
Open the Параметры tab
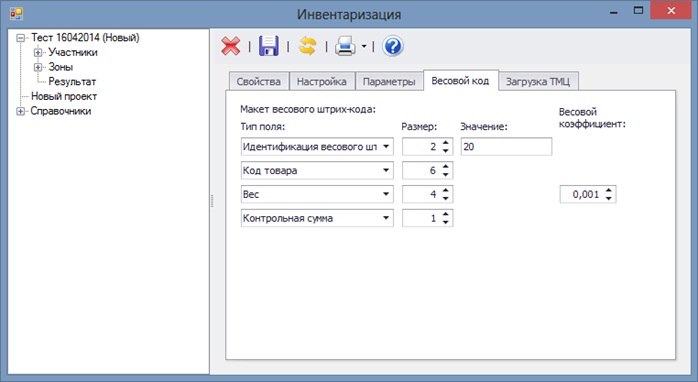tap(389, 81)
